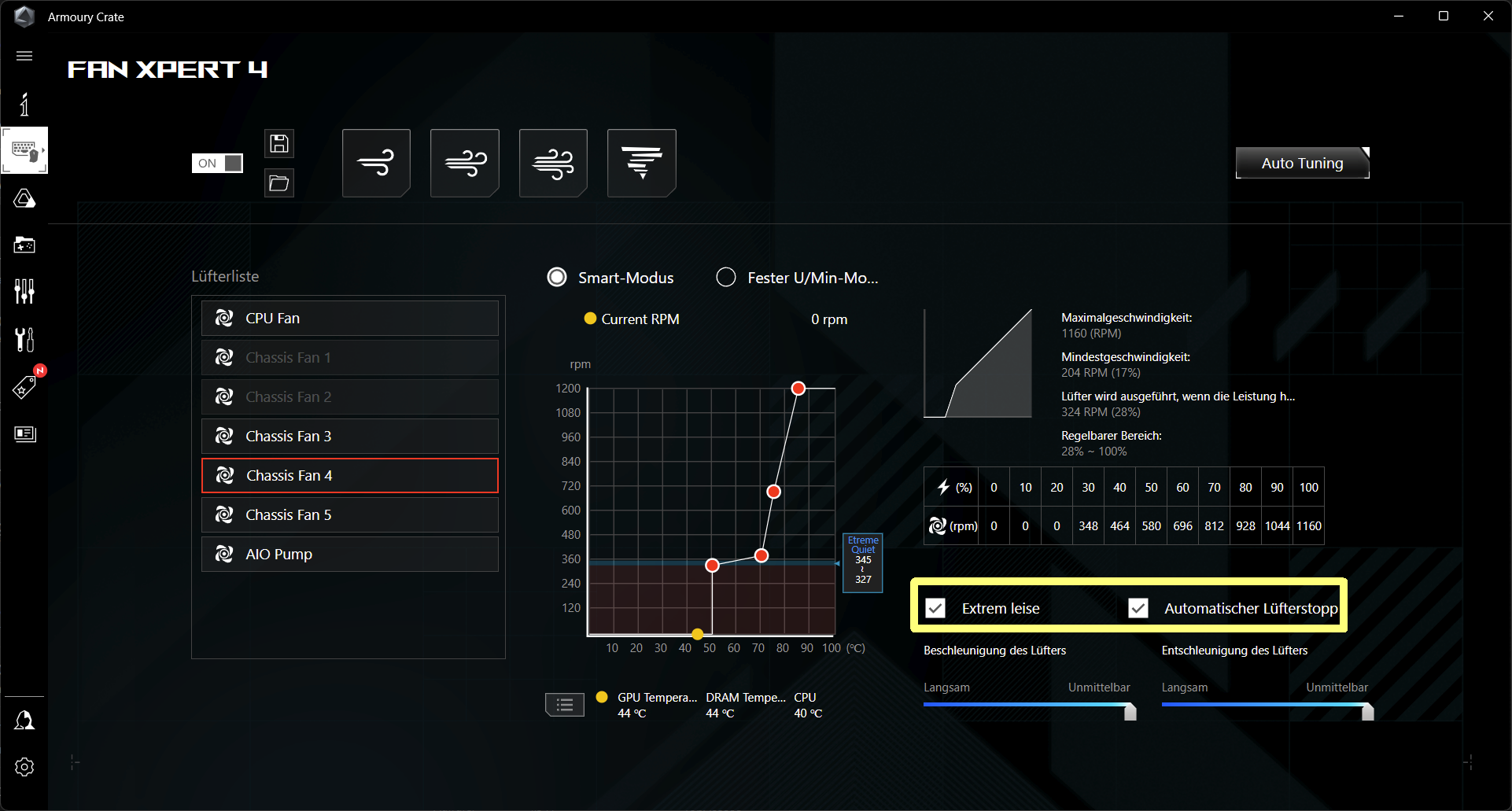Select the Device keyboard icon in sidebar

point(24,149)
